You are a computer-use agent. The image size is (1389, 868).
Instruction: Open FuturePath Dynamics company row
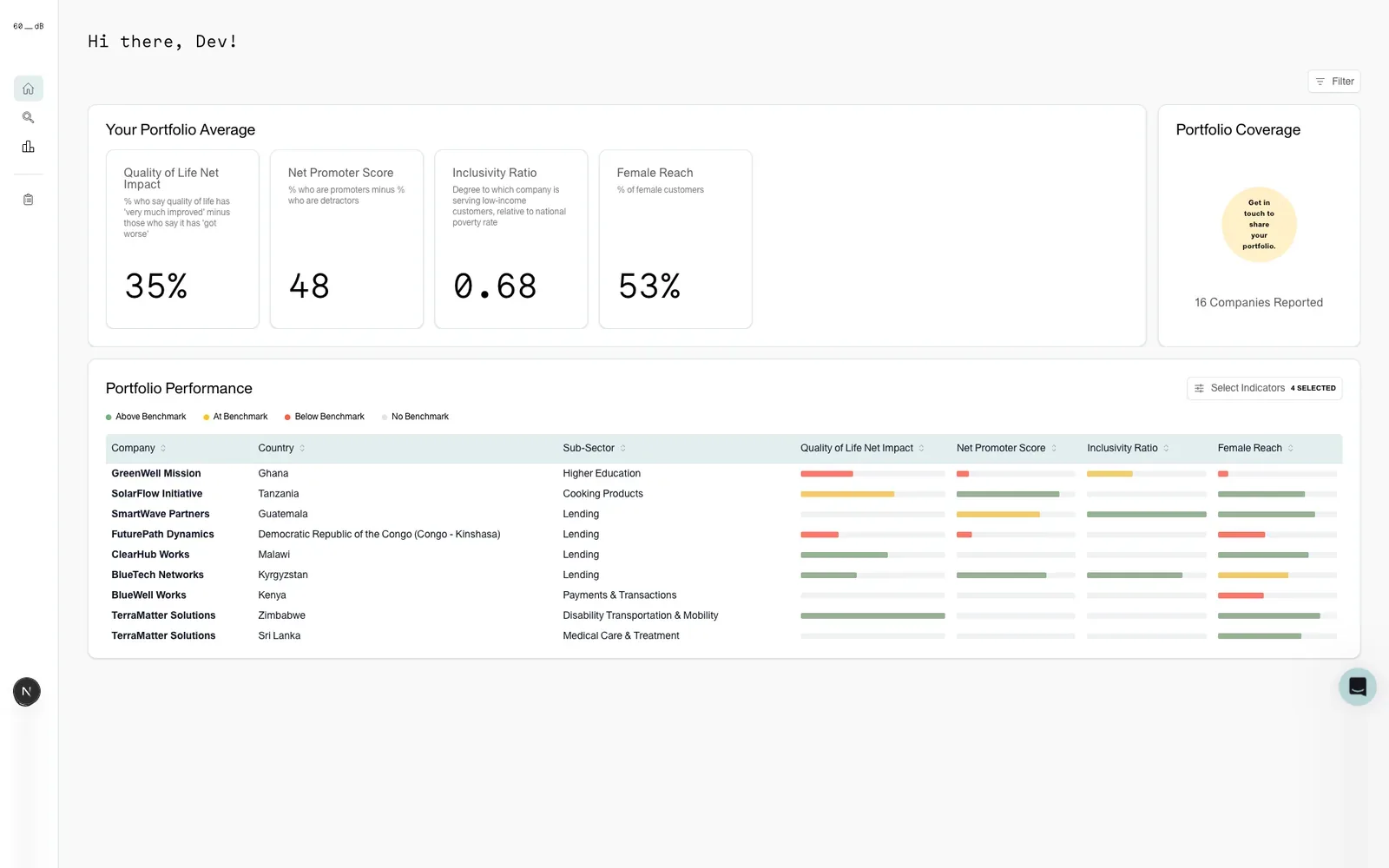click(724, 535)
